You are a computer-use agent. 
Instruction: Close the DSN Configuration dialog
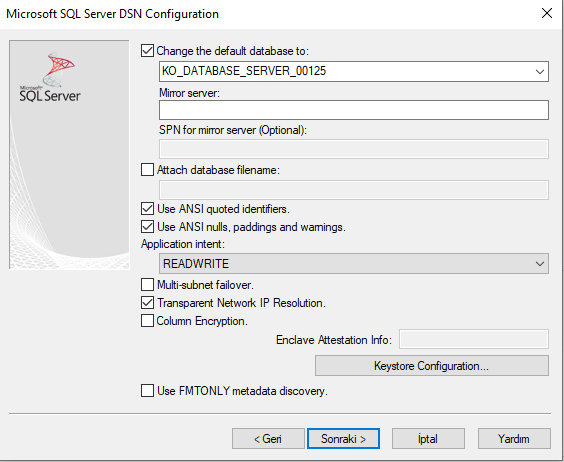click(x=547, y=13)
